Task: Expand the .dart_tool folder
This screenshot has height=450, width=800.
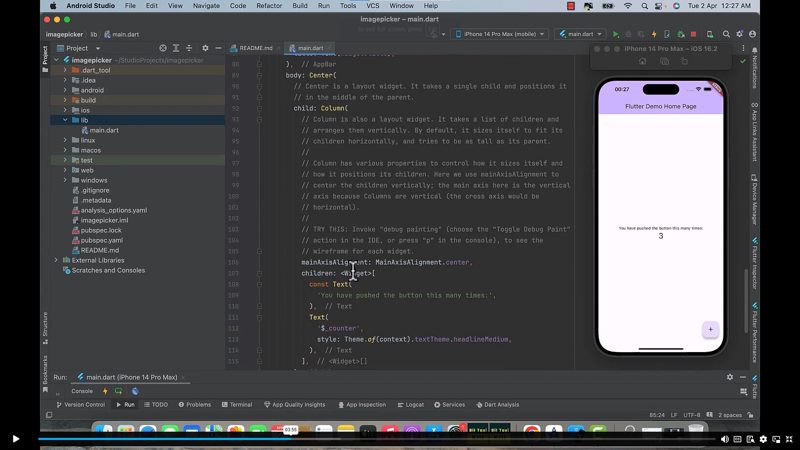Action: (x=65, y=70)
